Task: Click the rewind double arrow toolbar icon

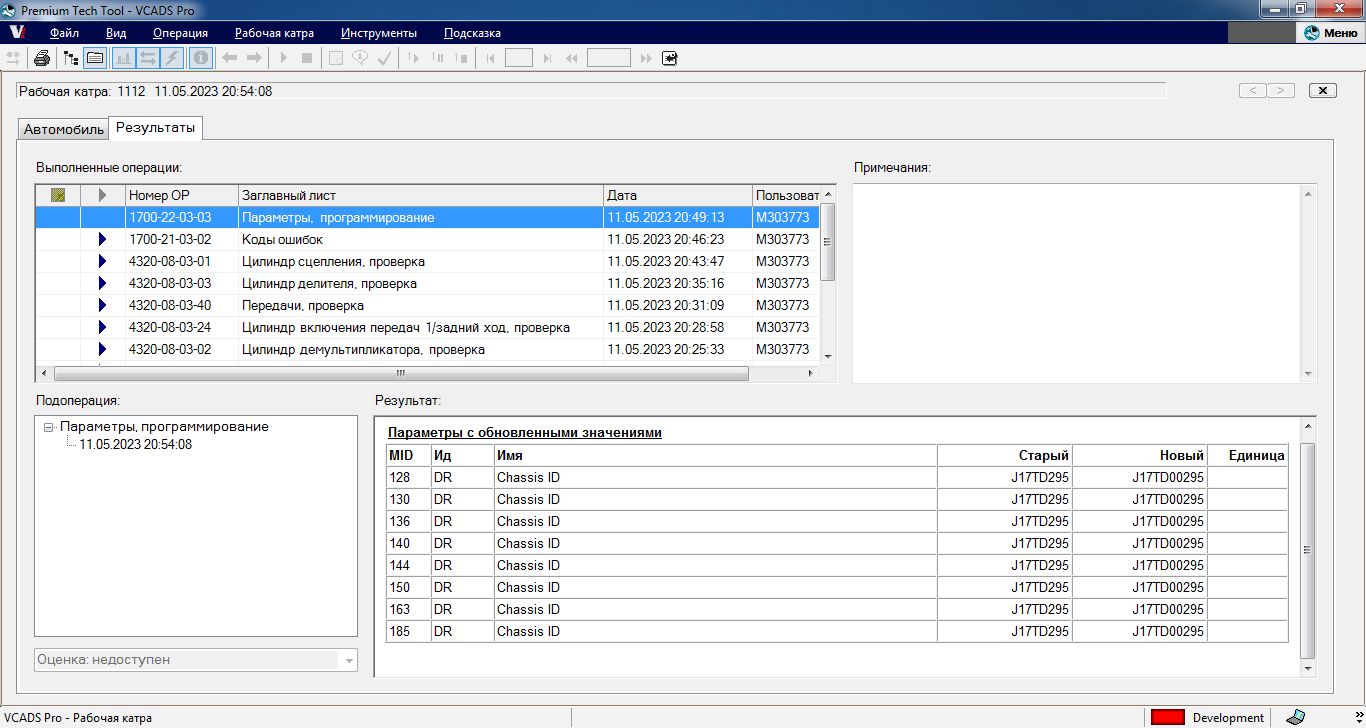Action: click(572, 58)
